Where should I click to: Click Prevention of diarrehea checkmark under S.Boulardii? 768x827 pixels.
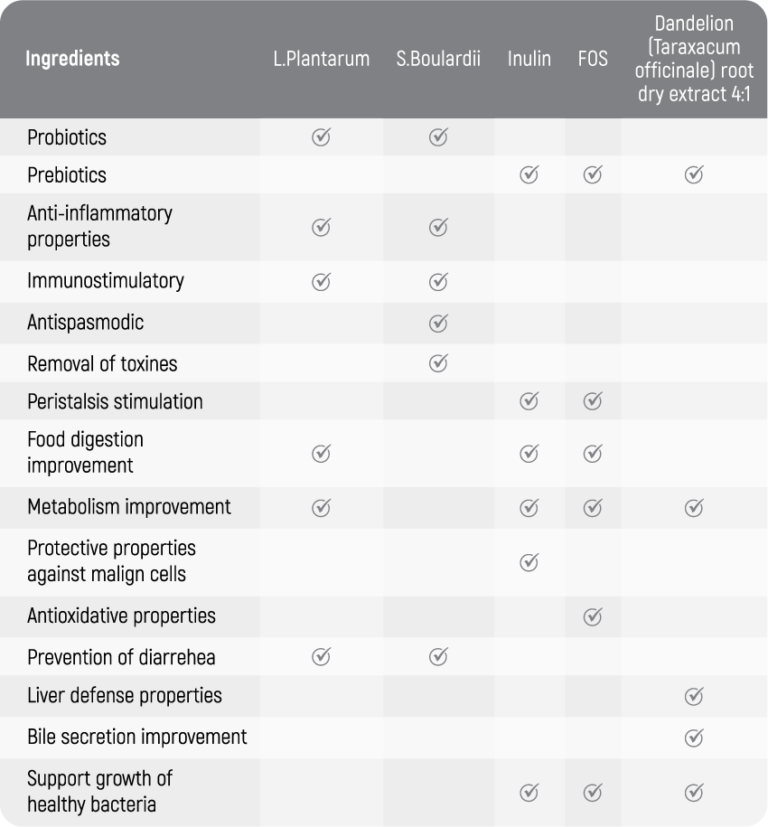438,657
